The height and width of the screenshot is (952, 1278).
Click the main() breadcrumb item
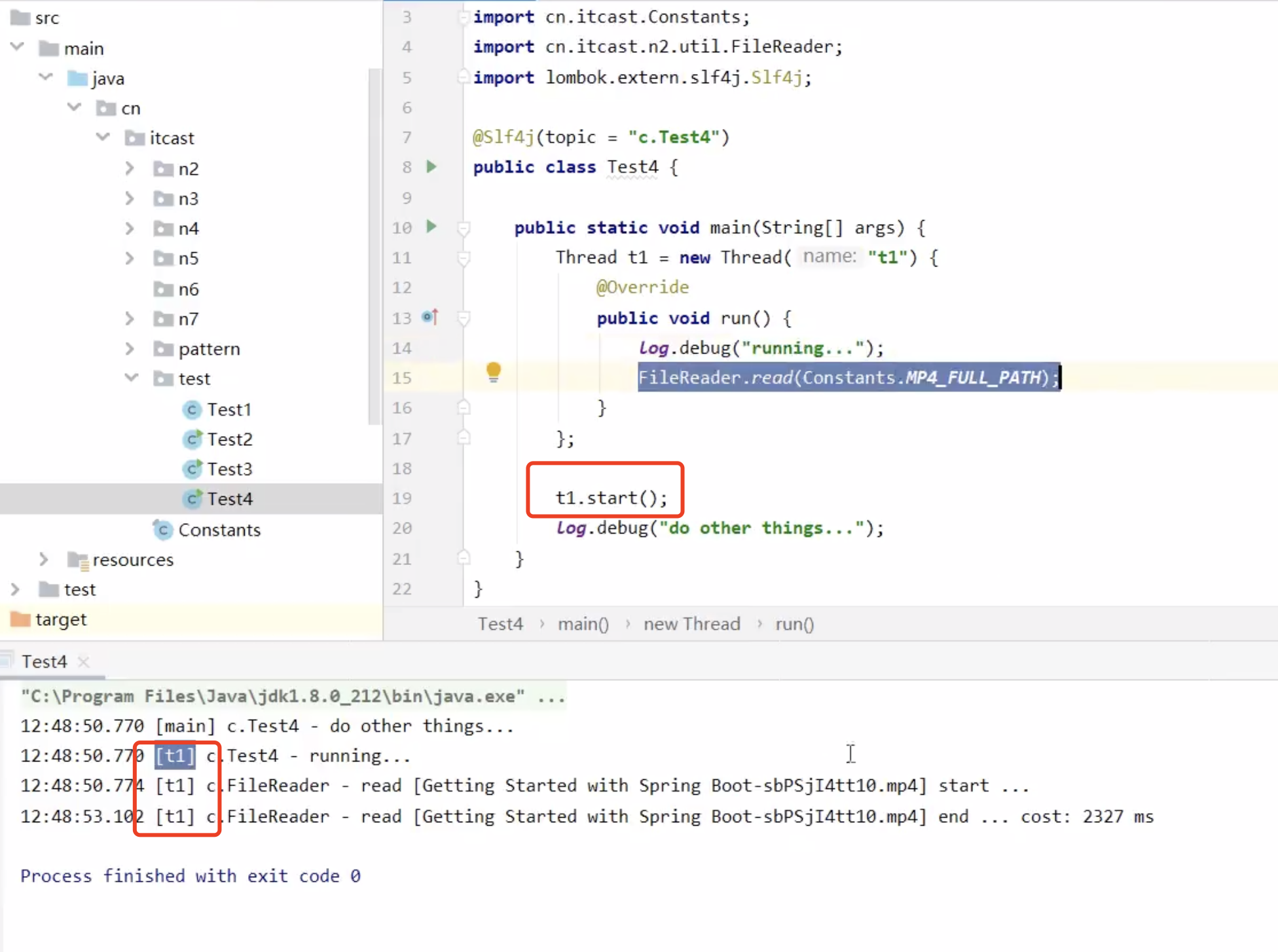(583, 624)
